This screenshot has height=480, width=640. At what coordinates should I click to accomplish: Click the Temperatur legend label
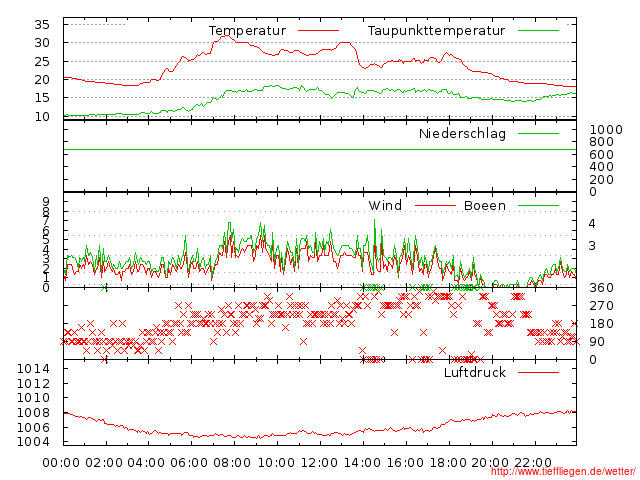(x=247, y=31)
